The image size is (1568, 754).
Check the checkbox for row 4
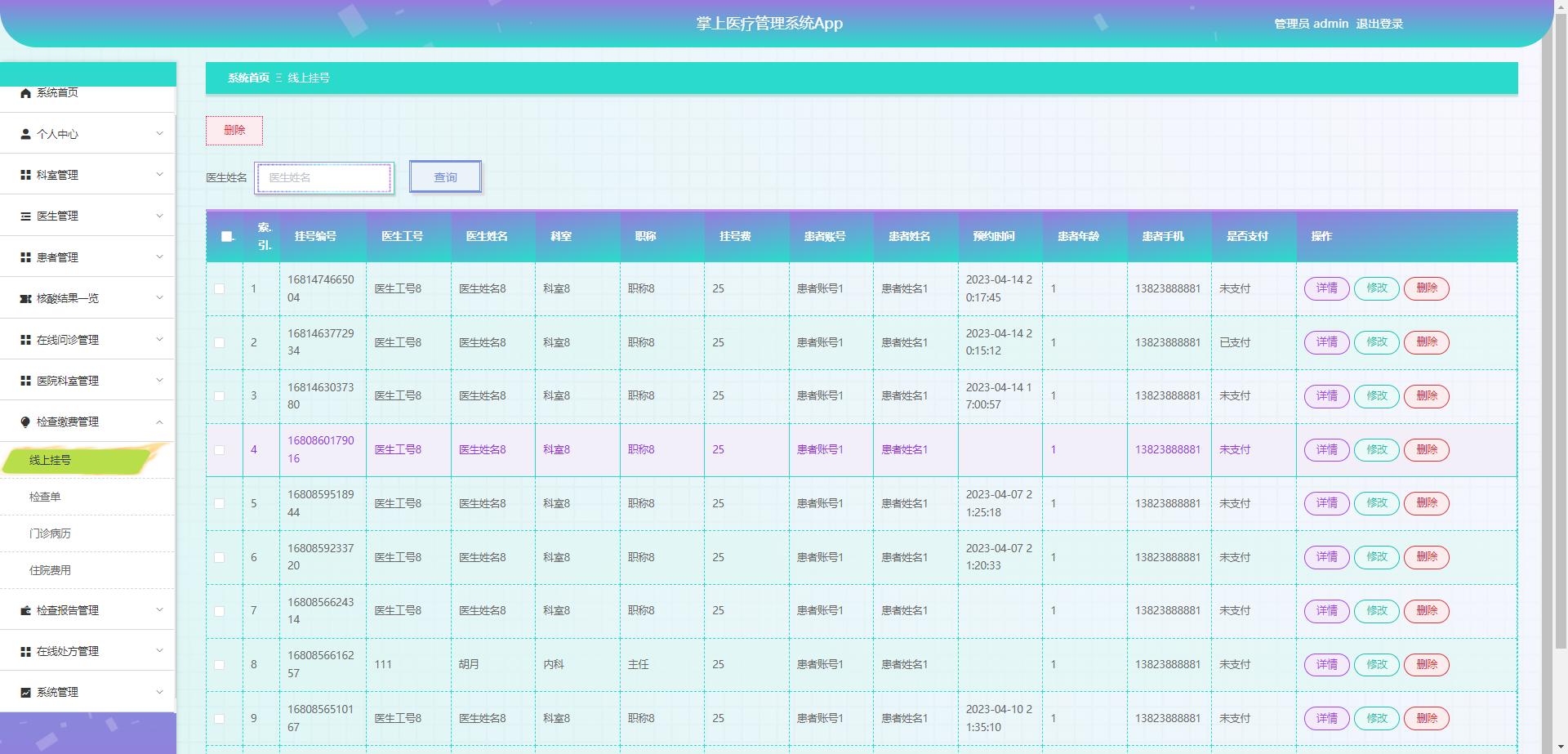(220, 450)
